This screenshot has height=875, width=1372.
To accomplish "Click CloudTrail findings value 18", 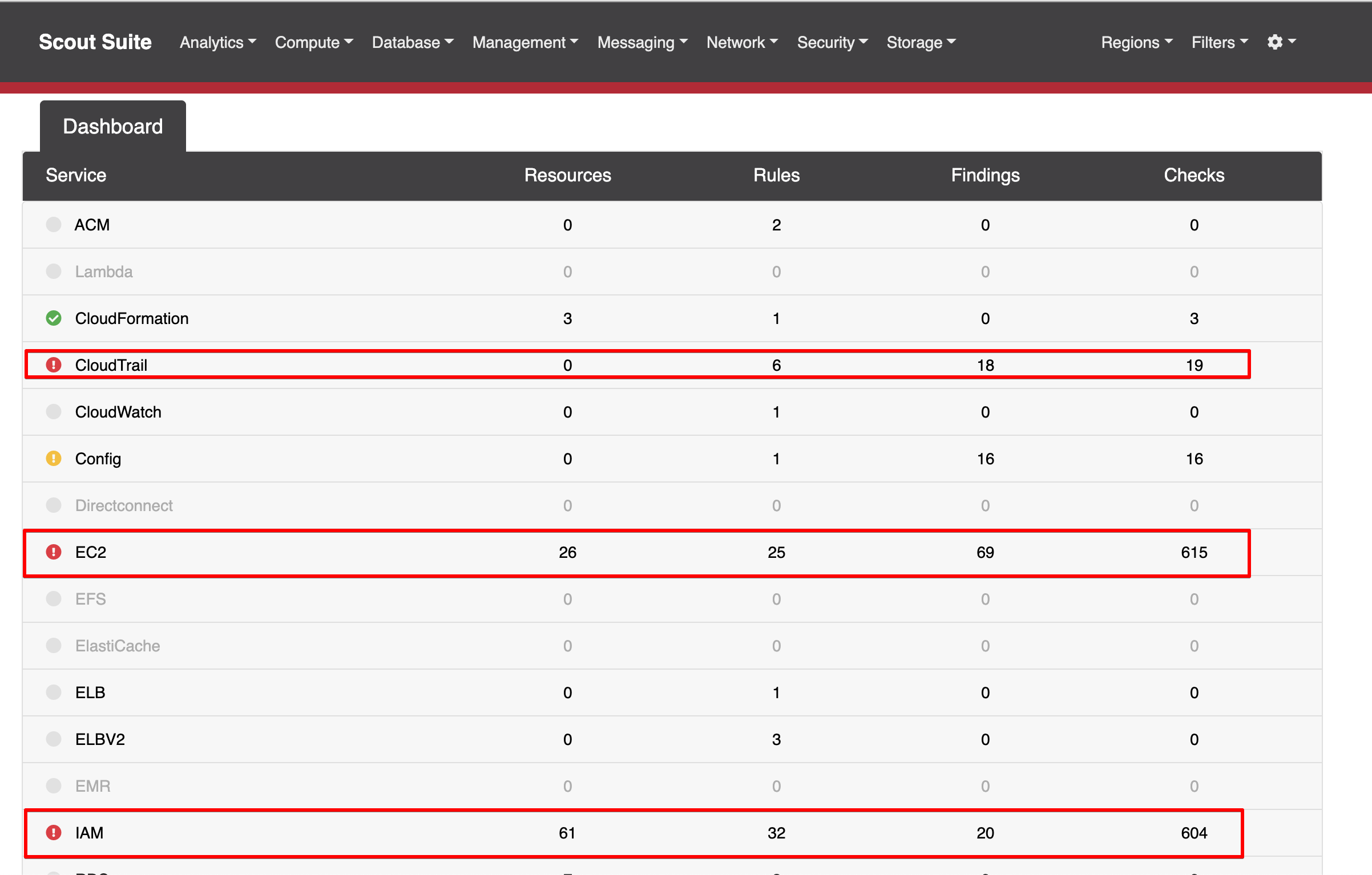I will (x=985, y=365).
